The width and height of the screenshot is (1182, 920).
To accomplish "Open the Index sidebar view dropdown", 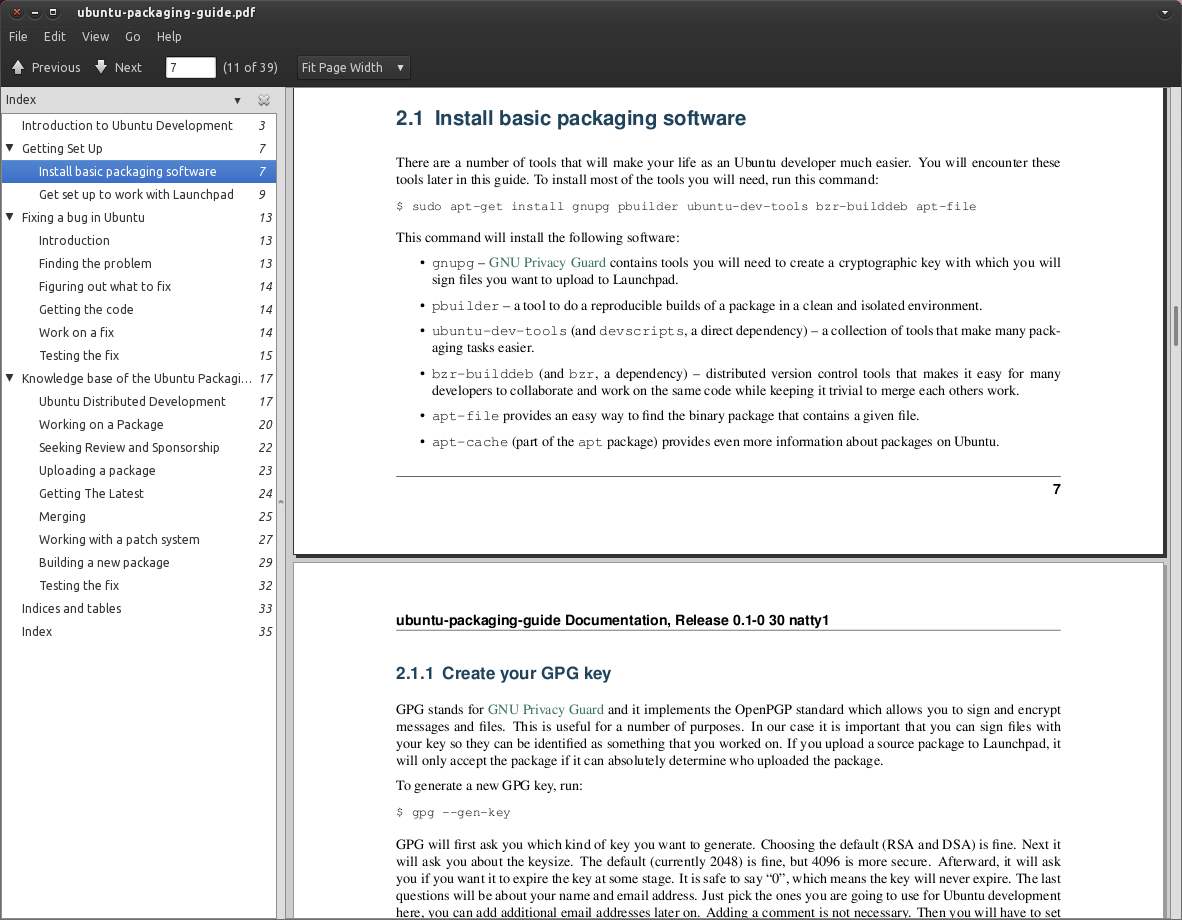I will 237,100.
